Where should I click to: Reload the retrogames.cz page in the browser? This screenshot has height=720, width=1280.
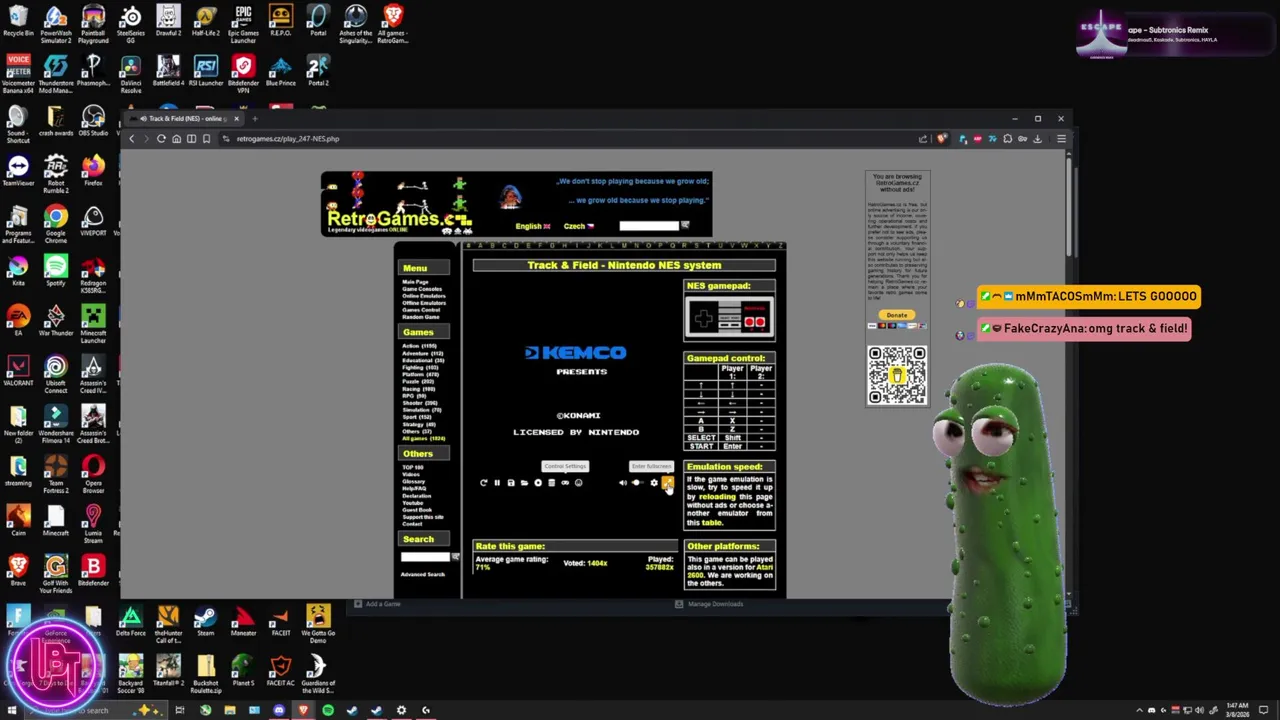161,139
